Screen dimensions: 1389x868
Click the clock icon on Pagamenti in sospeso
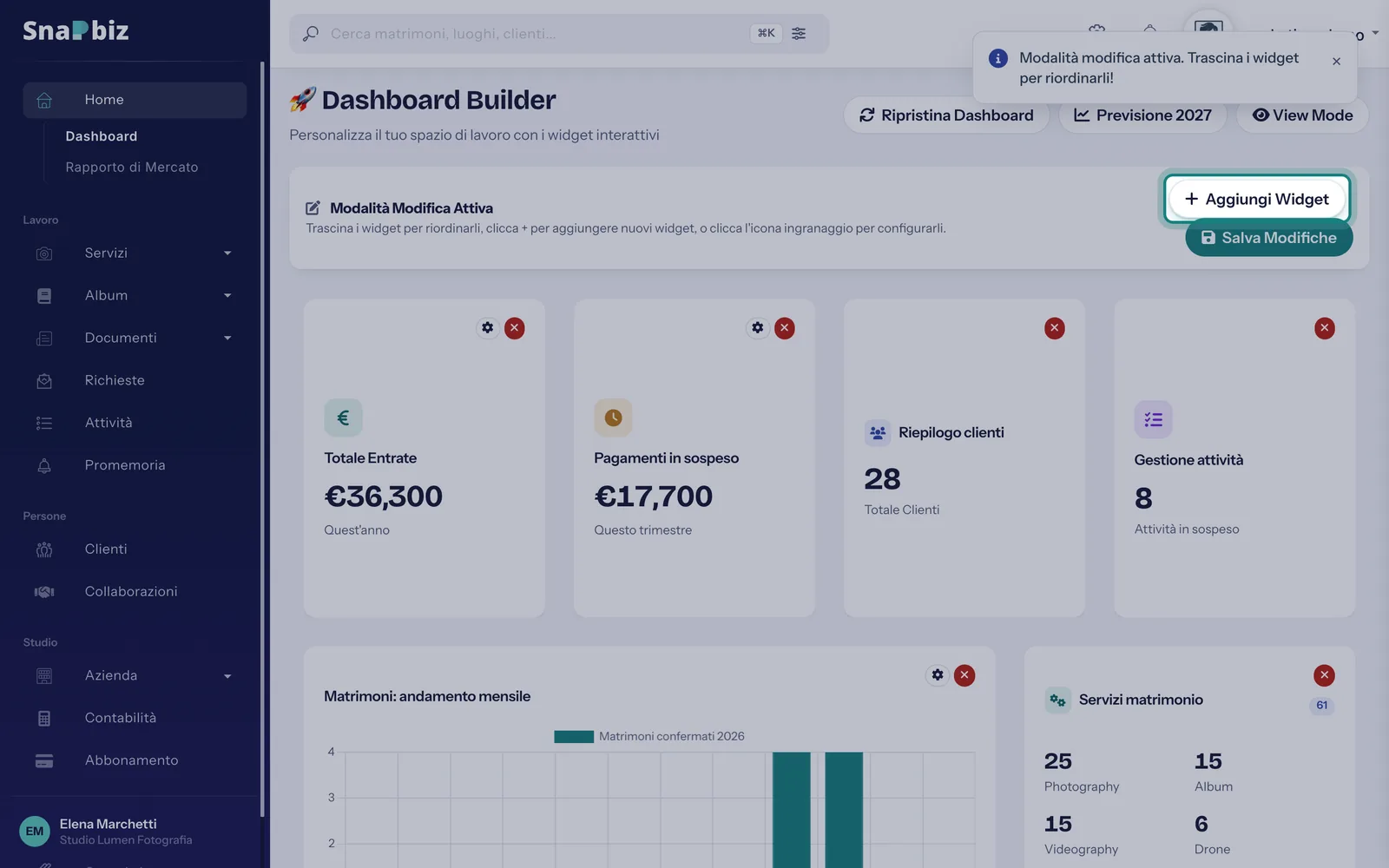pos(613,418)
